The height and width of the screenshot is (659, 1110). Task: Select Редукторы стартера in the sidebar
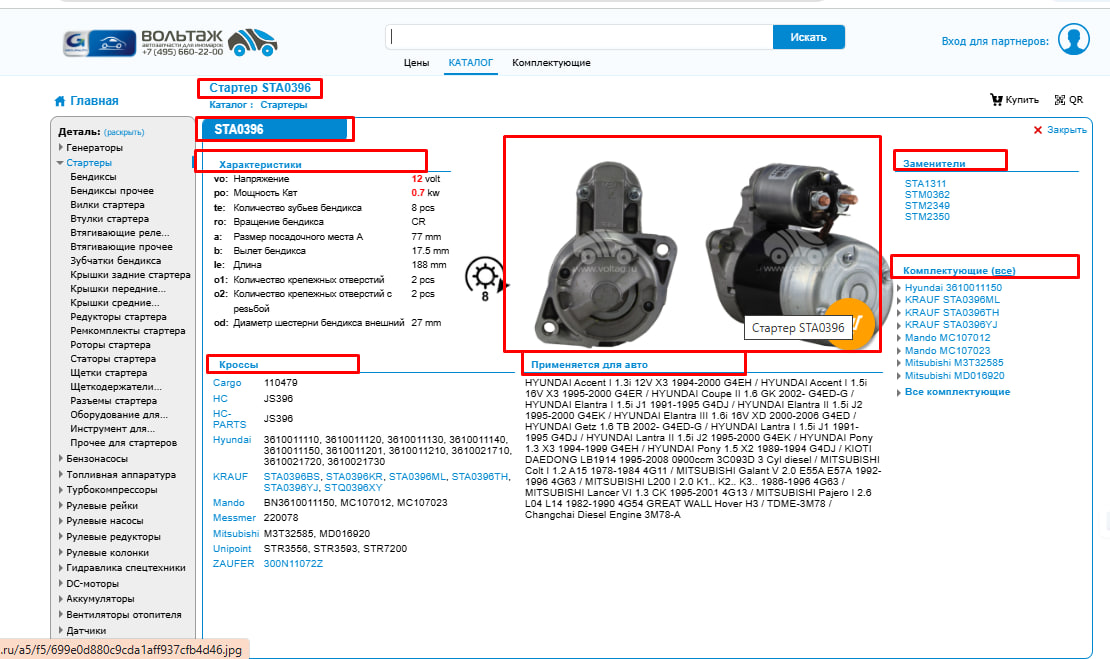[118, 316]
